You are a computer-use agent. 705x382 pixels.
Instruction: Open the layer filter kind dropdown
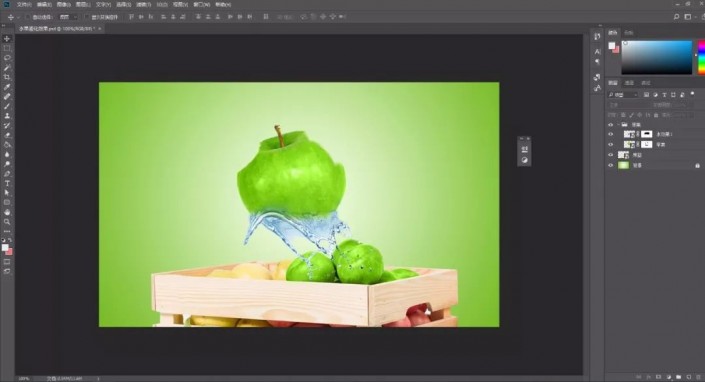click(623, 95)
